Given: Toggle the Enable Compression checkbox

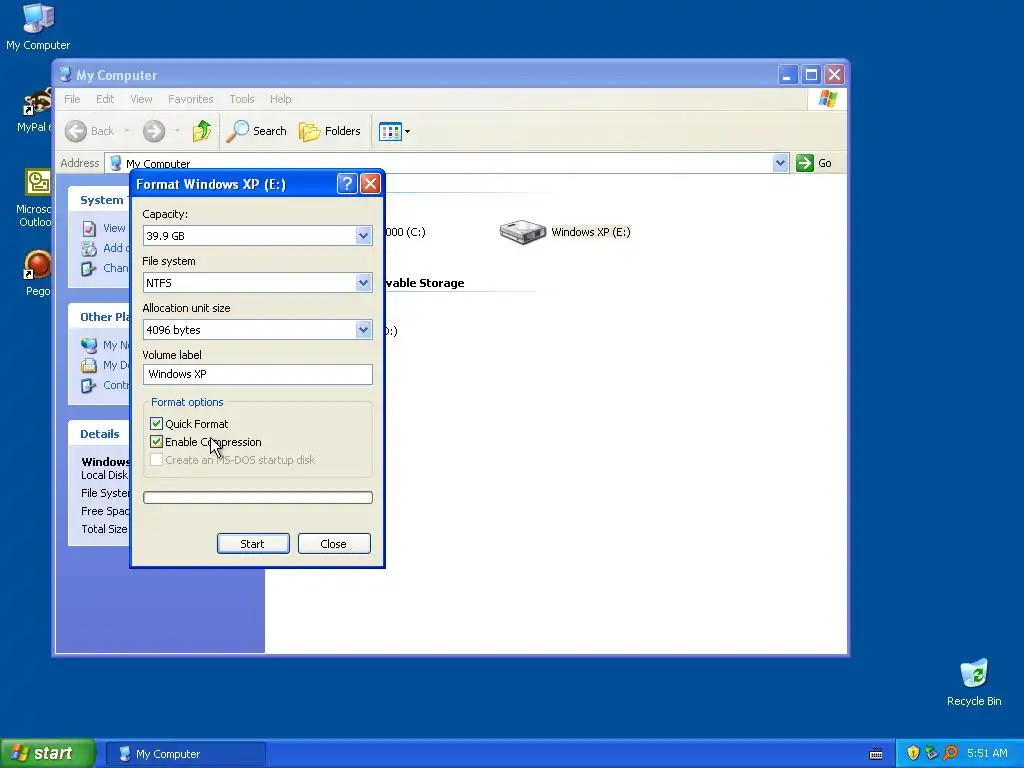Looking at the screenshot, I should click(x=156, y=442).
